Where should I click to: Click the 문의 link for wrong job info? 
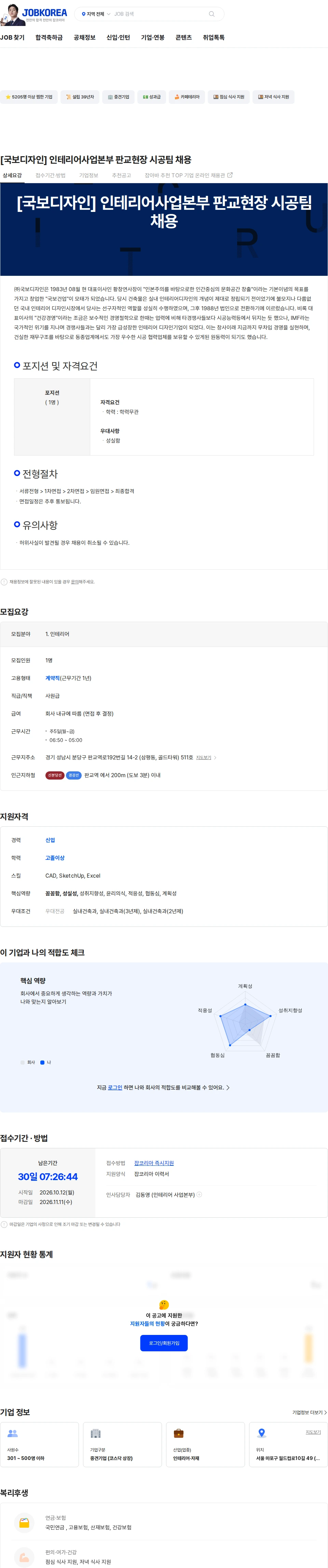[x=74, y=582]
